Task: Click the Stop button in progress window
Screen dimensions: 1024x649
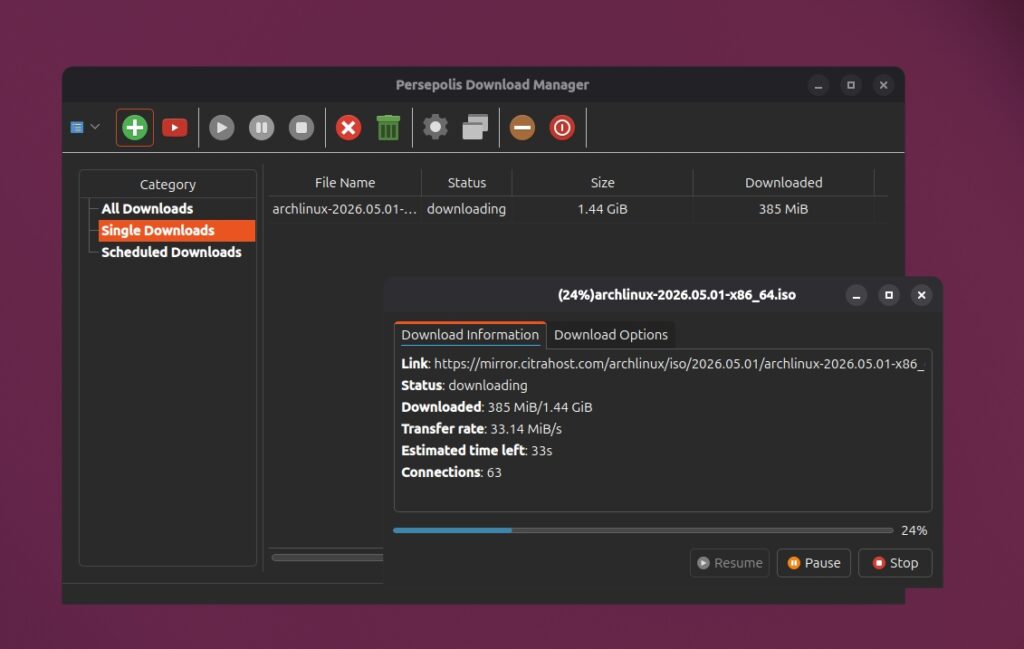Action: [895, 563]
